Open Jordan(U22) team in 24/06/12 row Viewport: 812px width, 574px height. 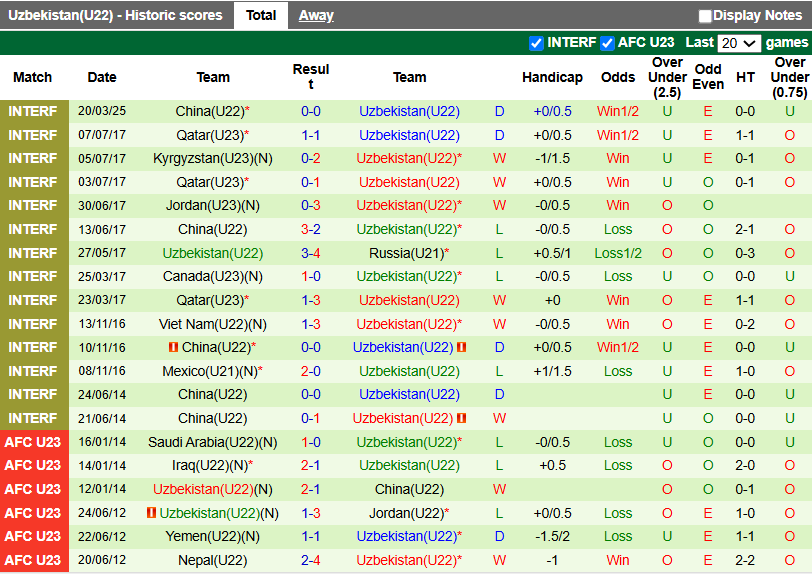pos(407,513)
